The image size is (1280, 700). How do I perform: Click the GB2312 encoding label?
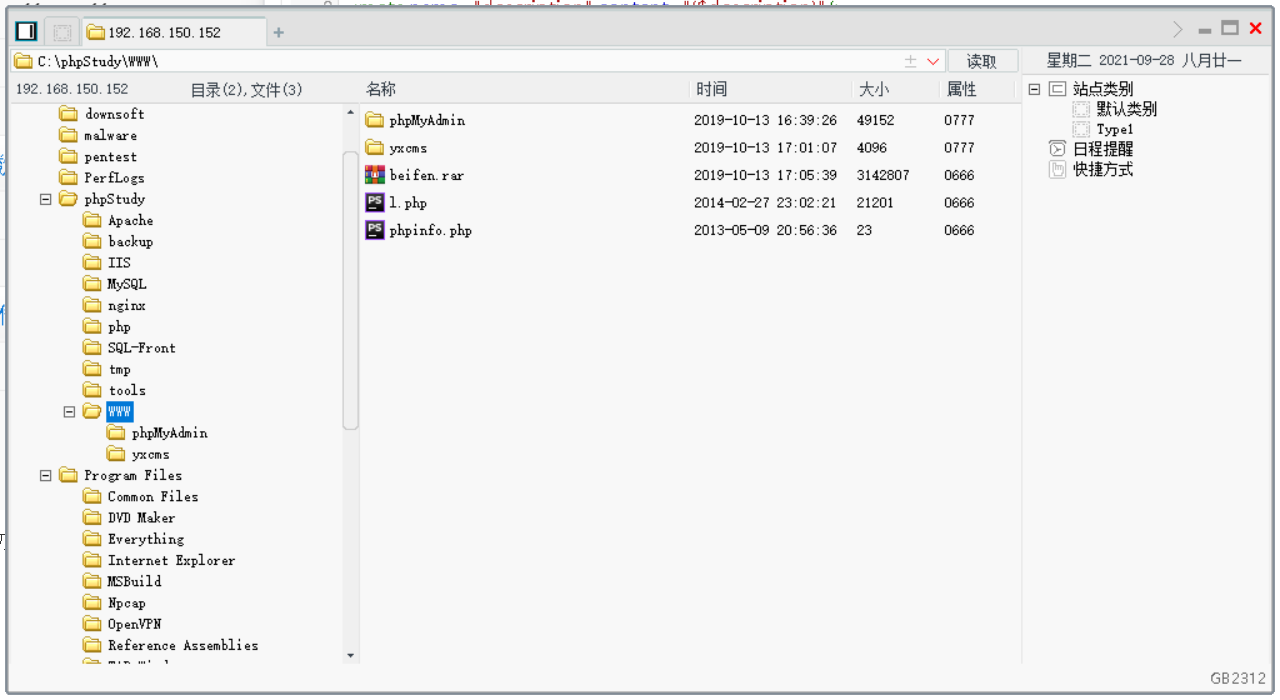pyautogui.click(x=1238, y=678)
